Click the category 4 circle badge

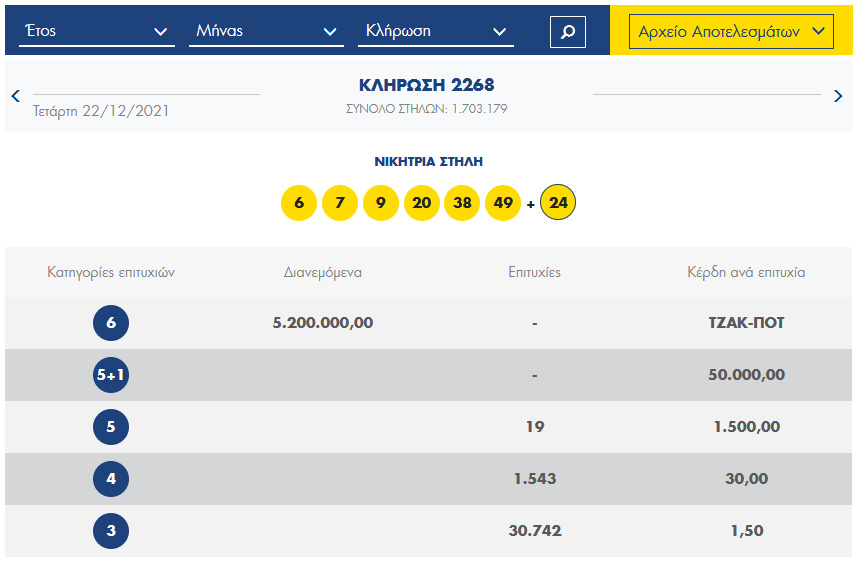(x=111, y=479)
